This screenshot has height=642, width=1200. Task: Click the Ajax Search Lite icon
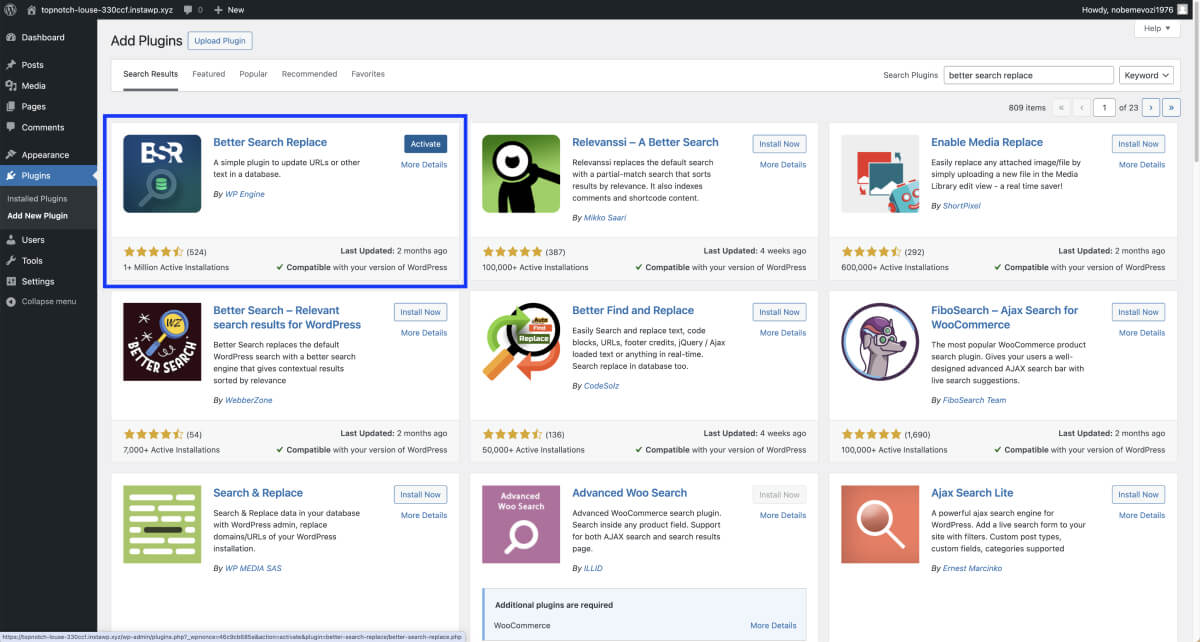[880, 525]
